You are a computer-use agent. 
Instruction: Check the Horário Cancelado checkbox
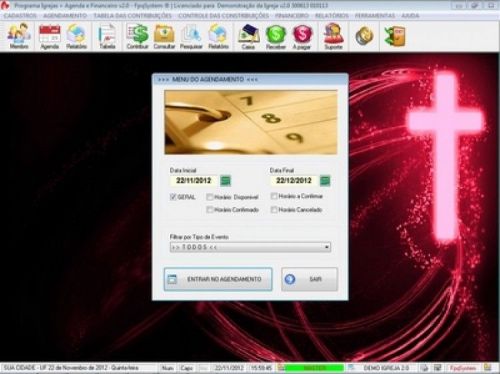[x=274, y=210]
